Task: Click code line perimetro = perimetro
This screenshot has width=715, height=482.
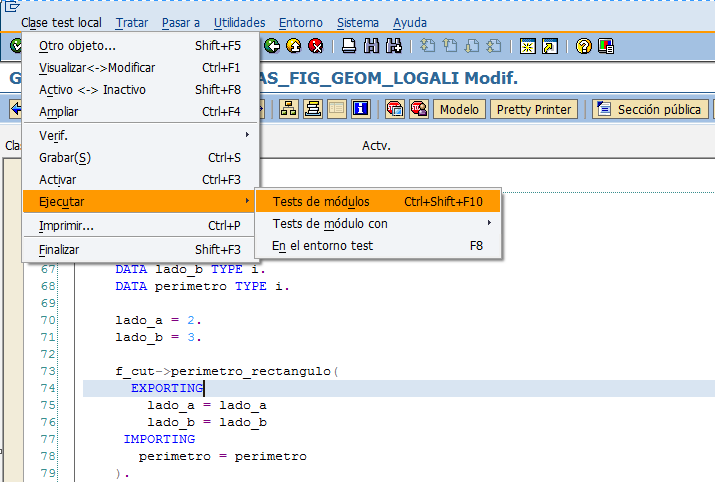Action: pos(223,456)
